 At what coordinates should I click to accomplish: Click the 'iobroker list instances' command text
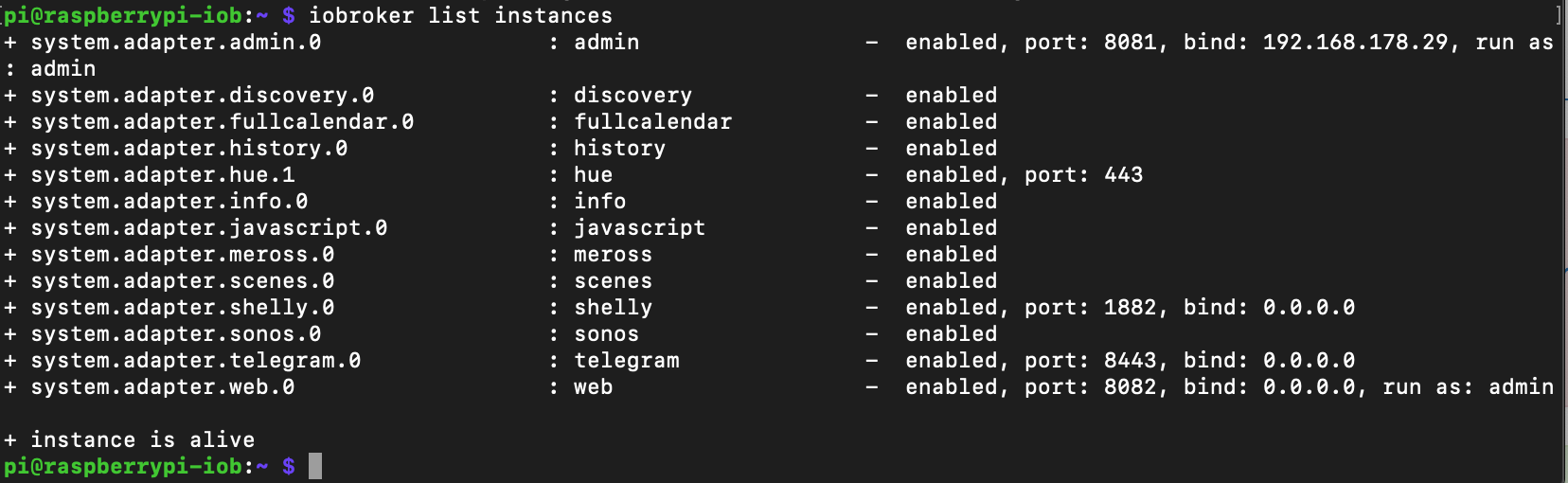(x=460, y=15)
